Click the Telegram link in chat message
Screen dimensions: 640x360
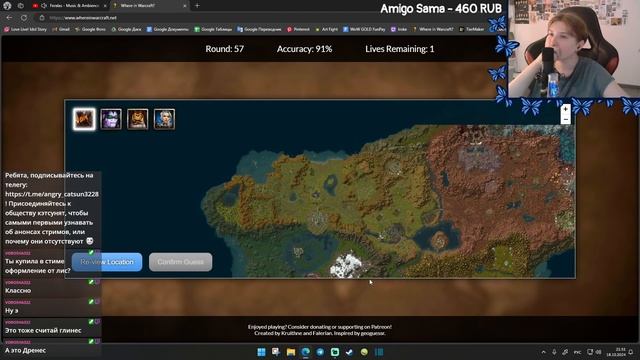pyautogui.click(x=52, y=194)
